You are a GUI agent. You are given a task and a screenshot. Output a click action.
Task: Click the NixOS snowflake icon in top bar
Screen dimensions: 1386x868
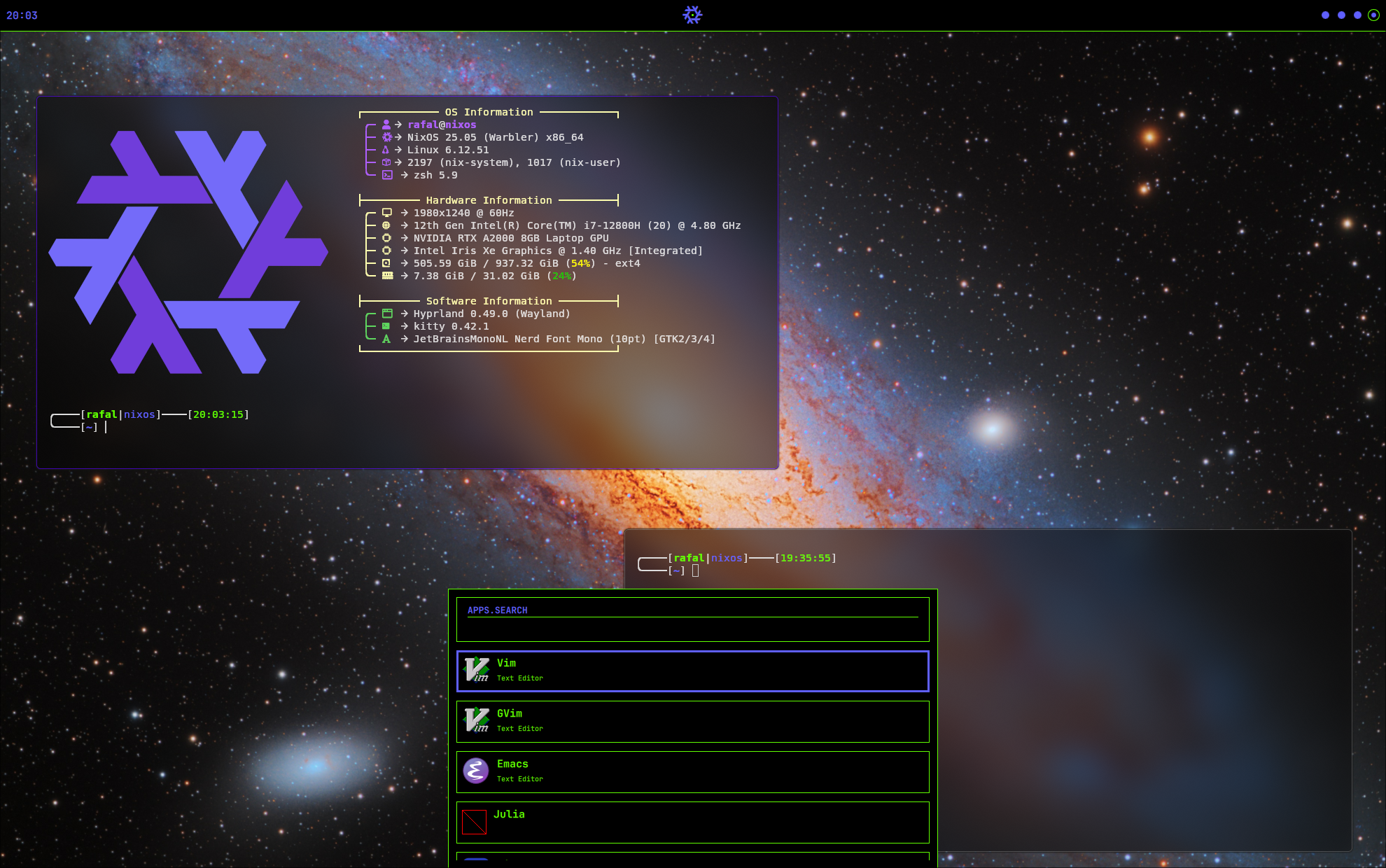coord(692,15)
